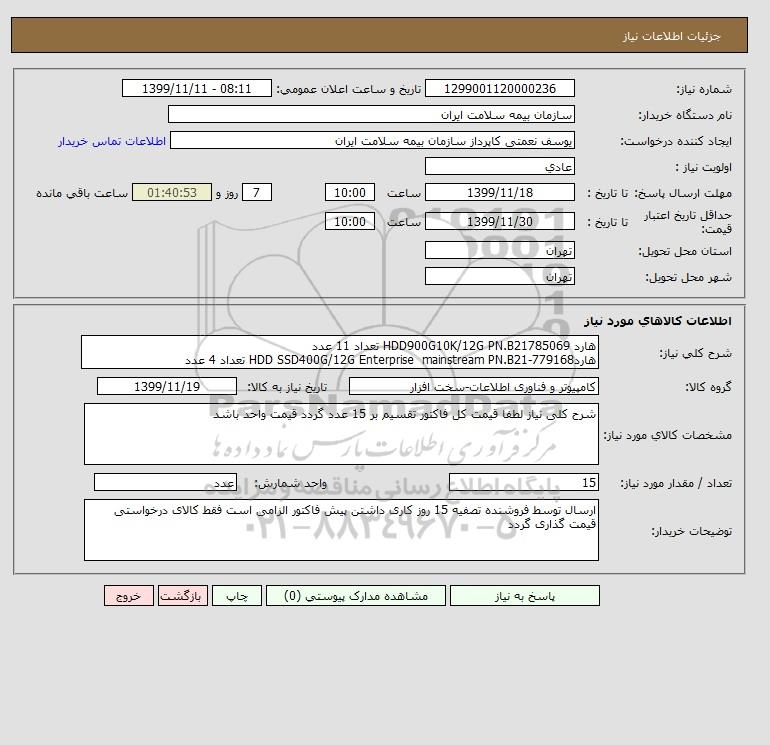770x745 pixels.
Task: Click the priority field showing عادی
Action: [499, 166]
